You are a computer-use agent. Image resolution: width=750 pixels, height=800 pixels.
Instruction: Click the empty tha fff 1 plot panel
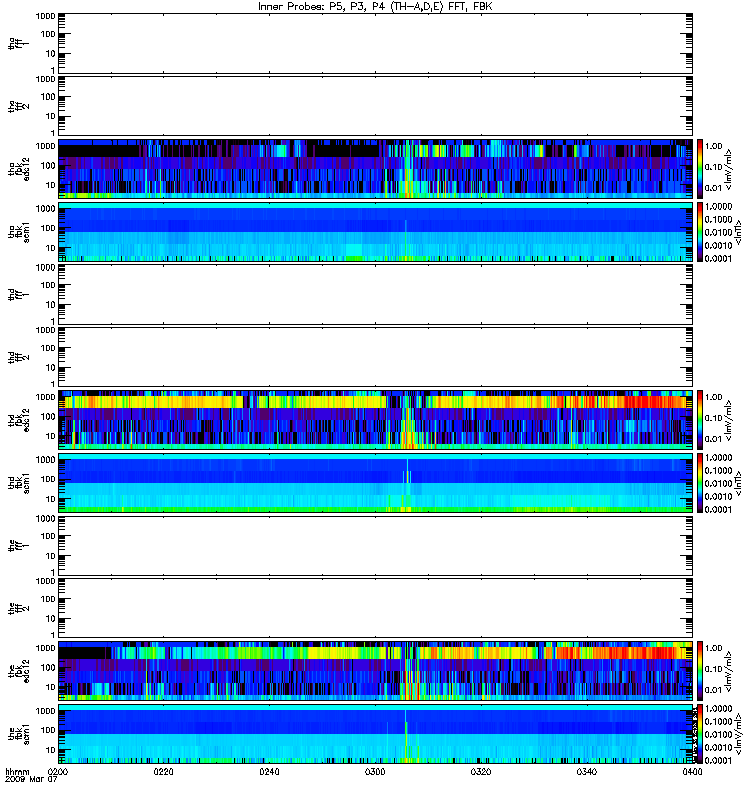376,43
